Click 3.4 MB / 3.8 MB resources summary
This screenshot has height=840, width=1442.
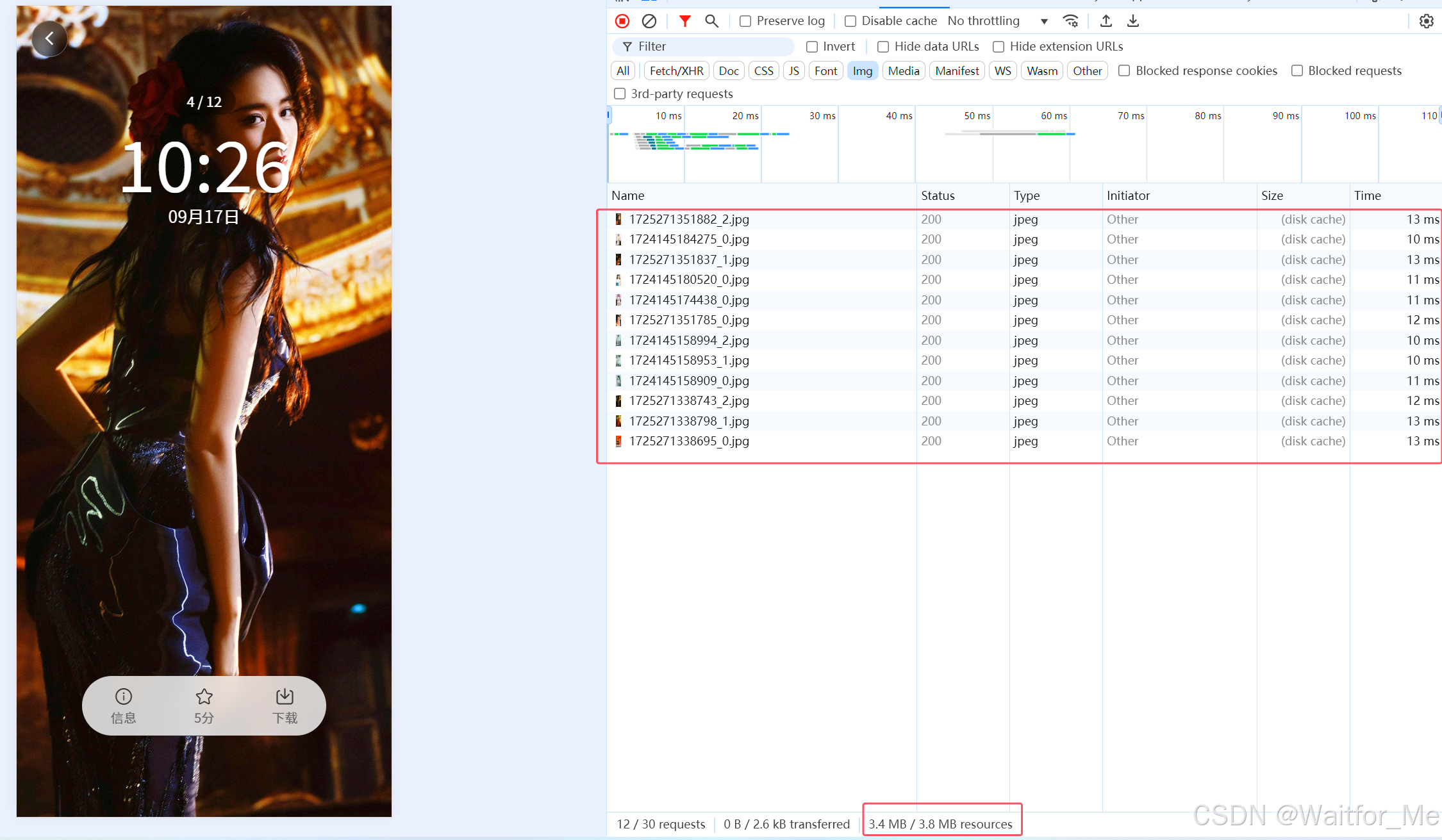940,824
